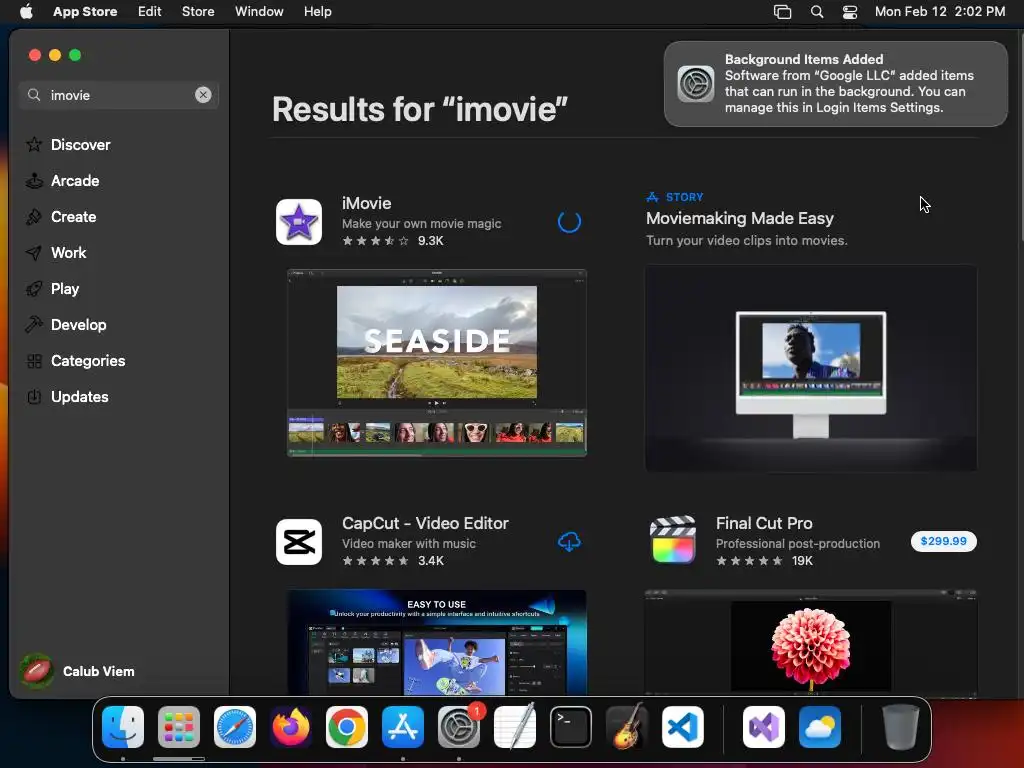Launch Google Chrome from the Dock
This screenshot has width=1024, height=768.
coord(347,727)
